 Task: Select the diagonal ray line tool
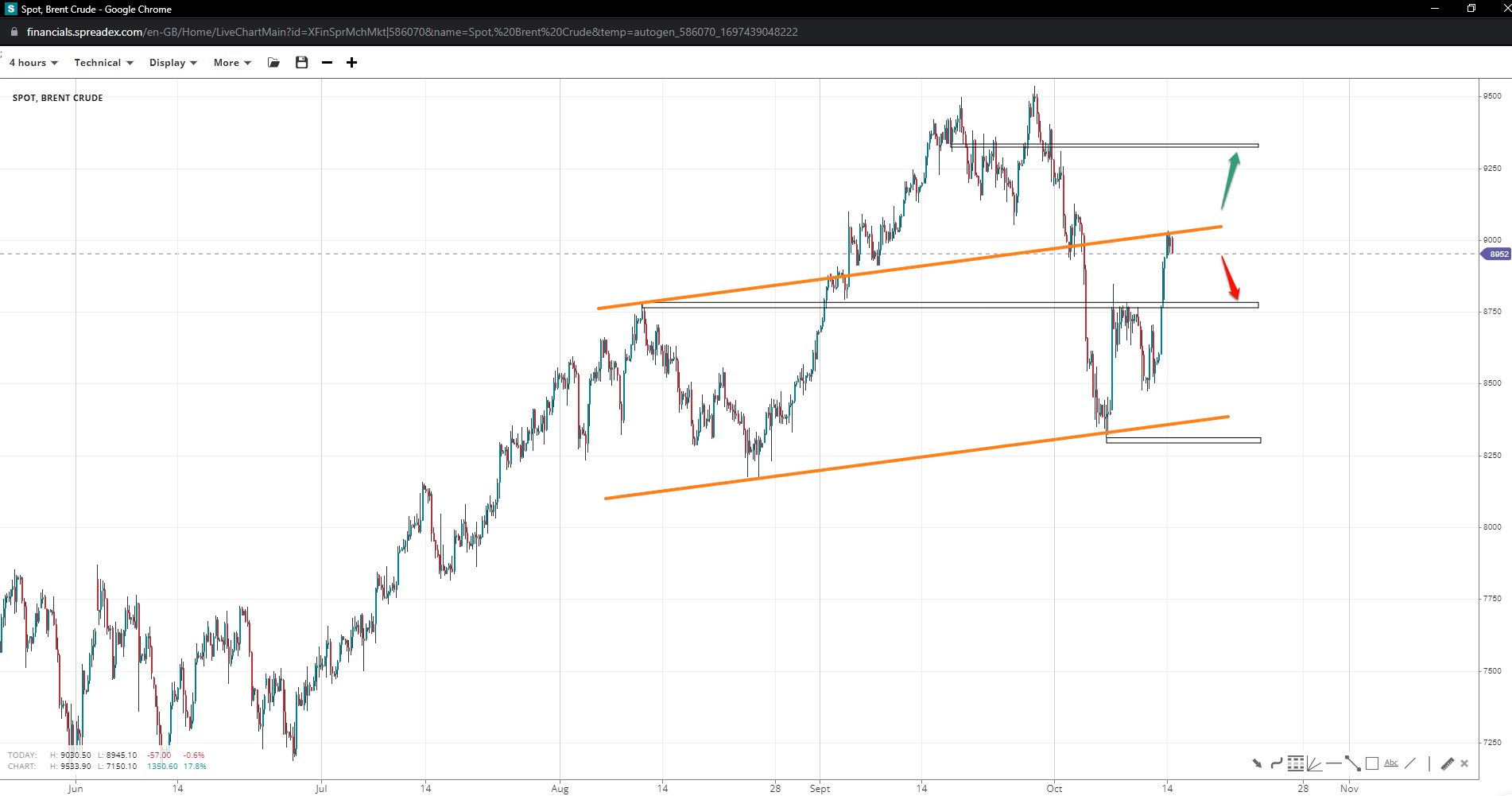(1410, 763)
